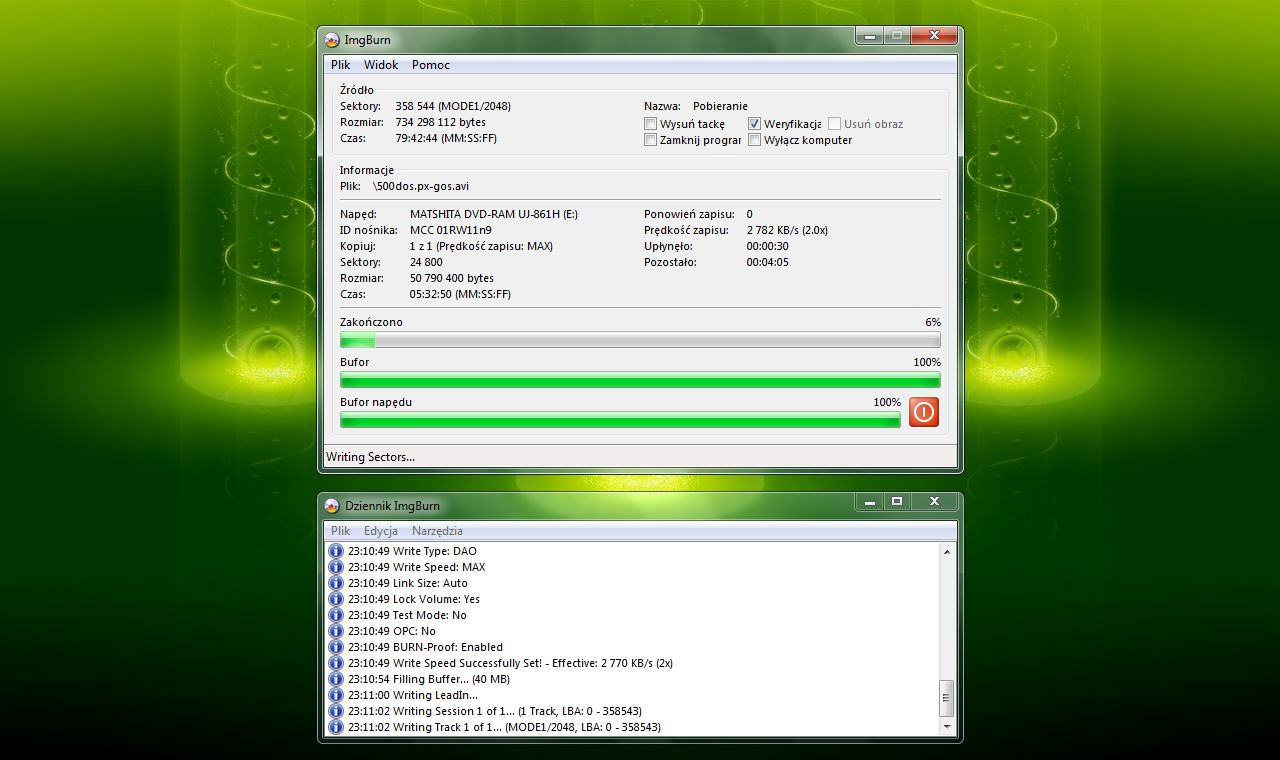Click the sectors value 358 544 (MODE1/2048)
The width and height of the screenshot is (1280, 760).
click(453, 106)
